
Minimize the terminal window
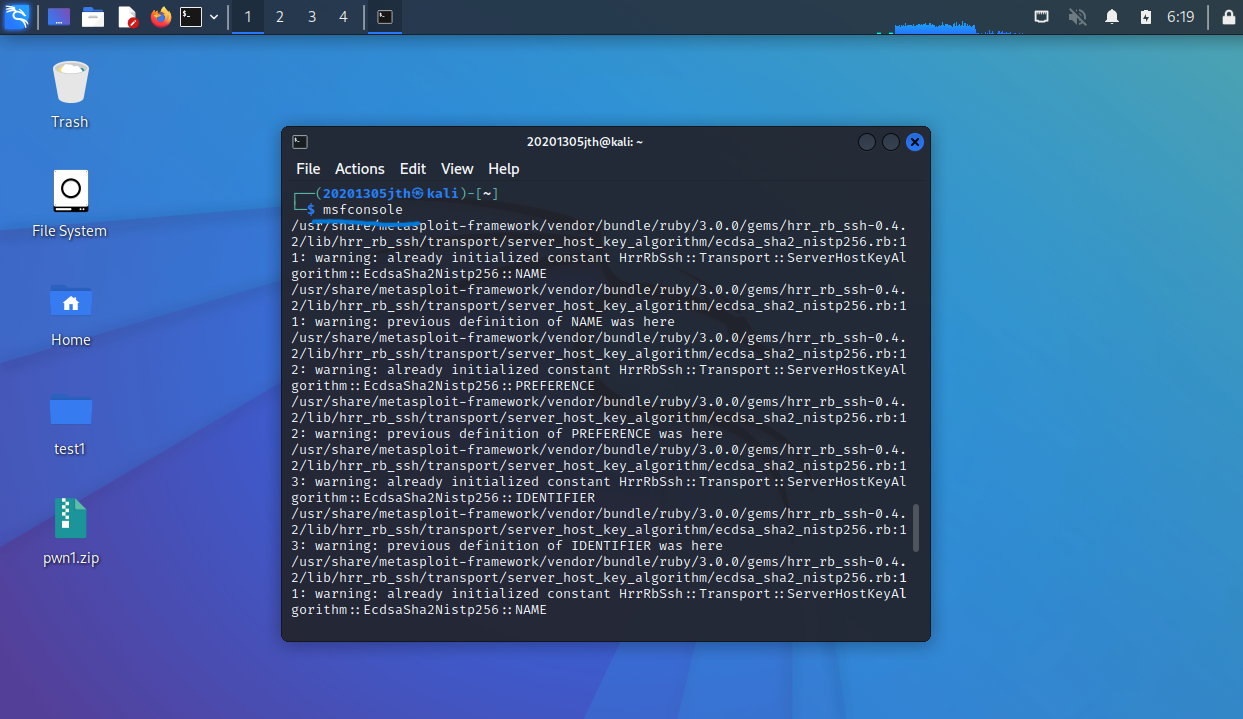point(867,142)
